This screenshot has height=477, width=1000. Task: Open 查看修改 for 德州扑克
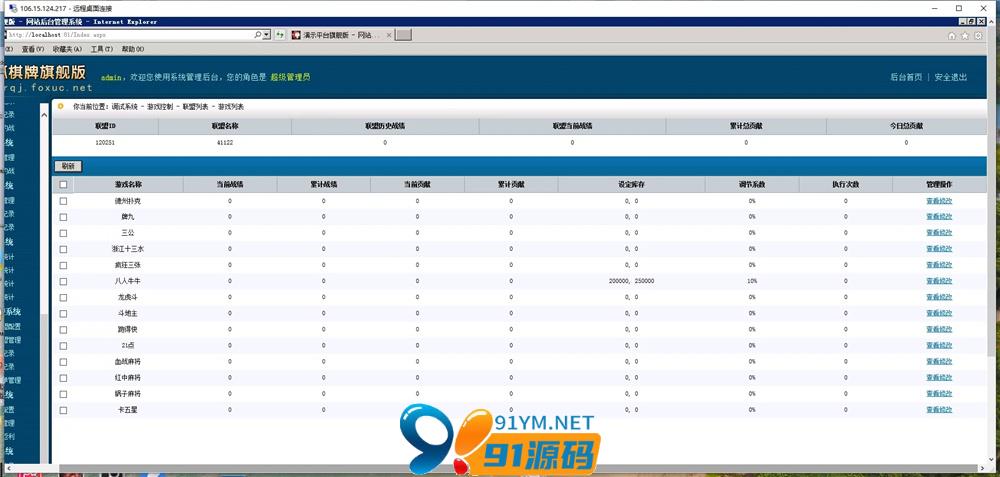pyautogui.click(x=939, y=201)
